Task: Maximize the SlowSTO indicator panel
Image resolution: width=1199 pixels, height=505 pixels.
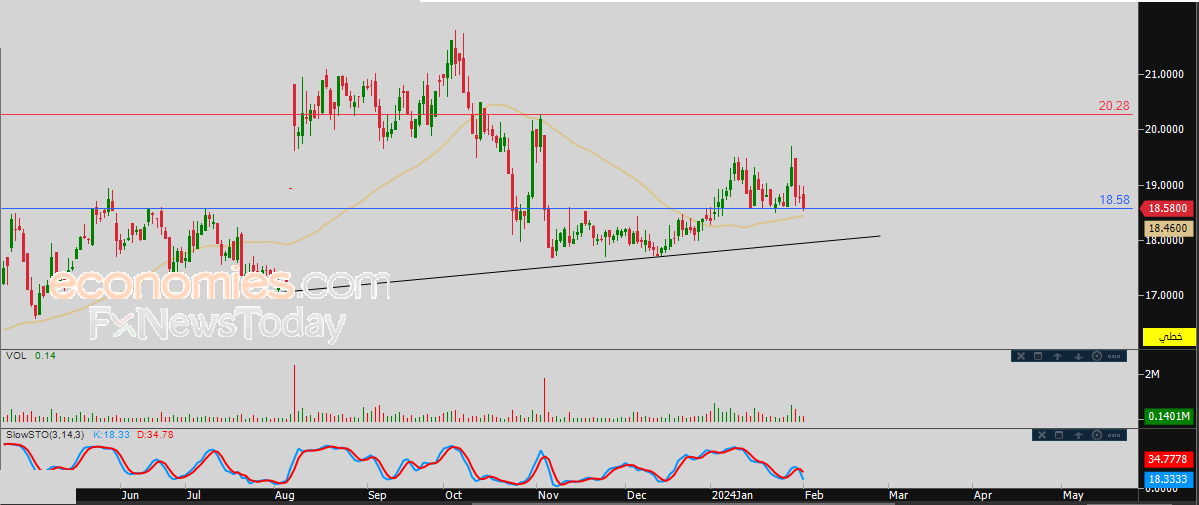Action: (x=1059, y=435)
